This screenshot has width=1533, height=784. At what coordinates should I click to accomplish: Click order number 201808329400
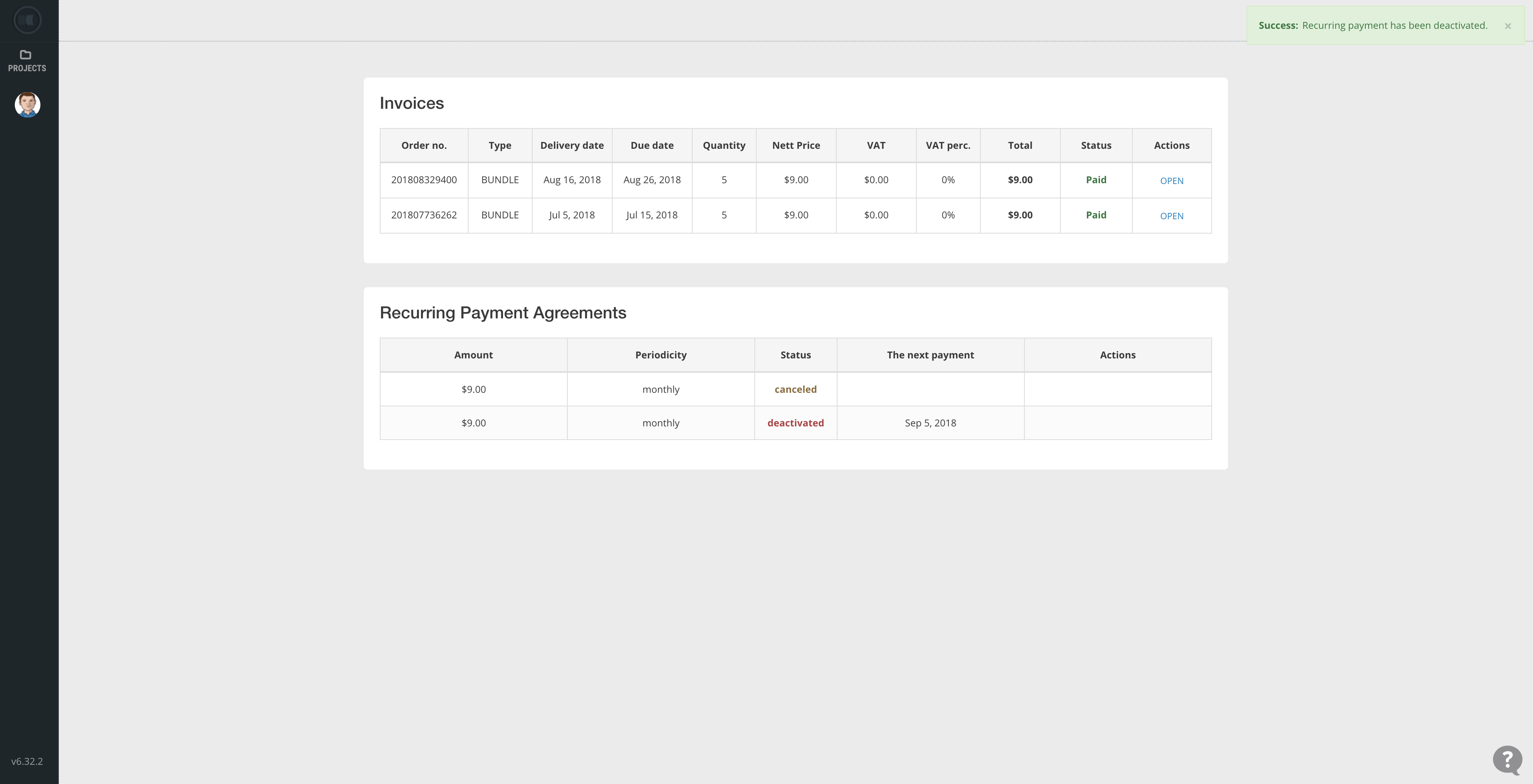click(424, 180)
